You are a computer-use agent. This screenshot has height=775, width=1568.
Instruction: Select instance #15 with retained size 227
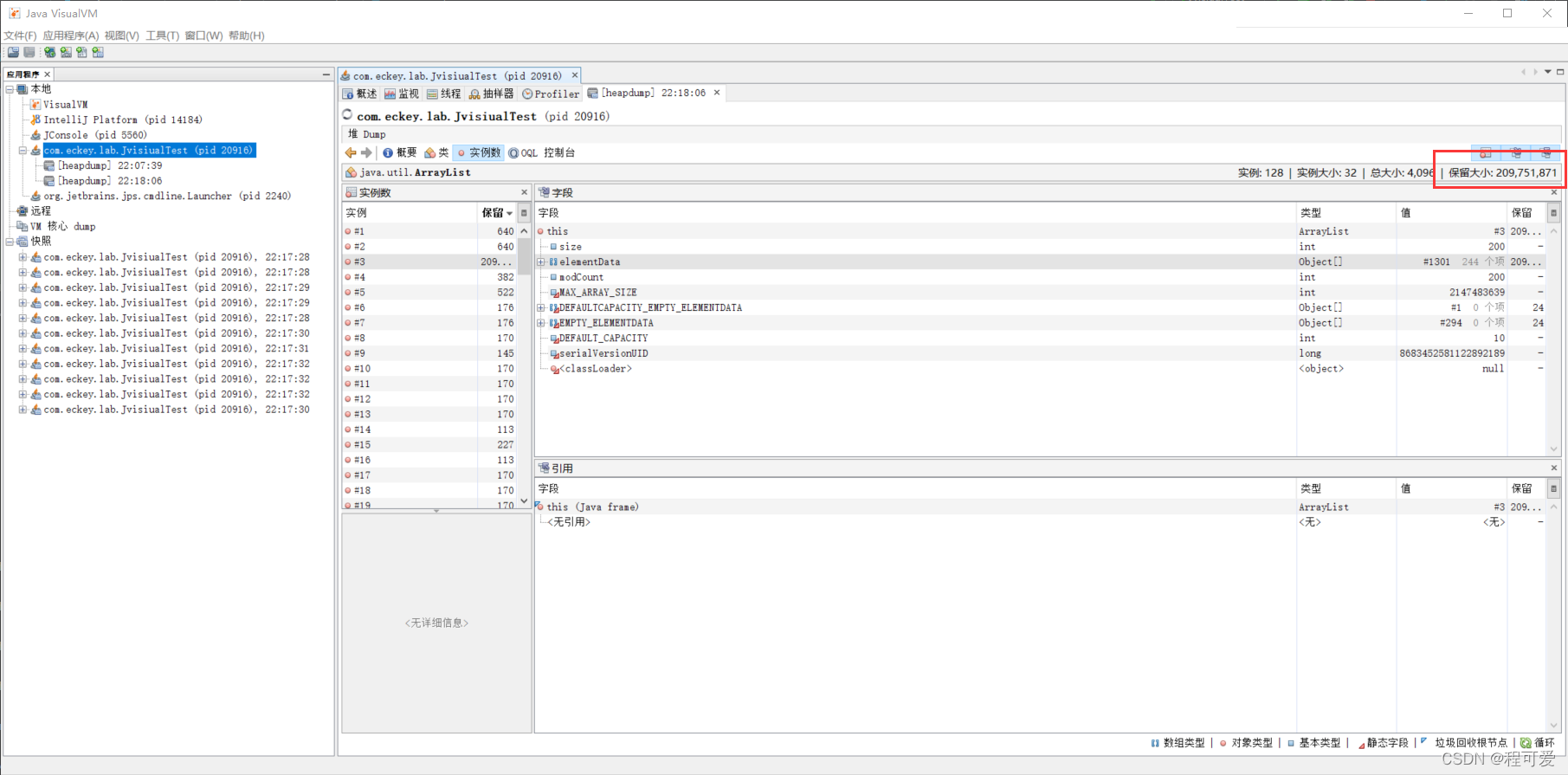[x=429, y=445]
